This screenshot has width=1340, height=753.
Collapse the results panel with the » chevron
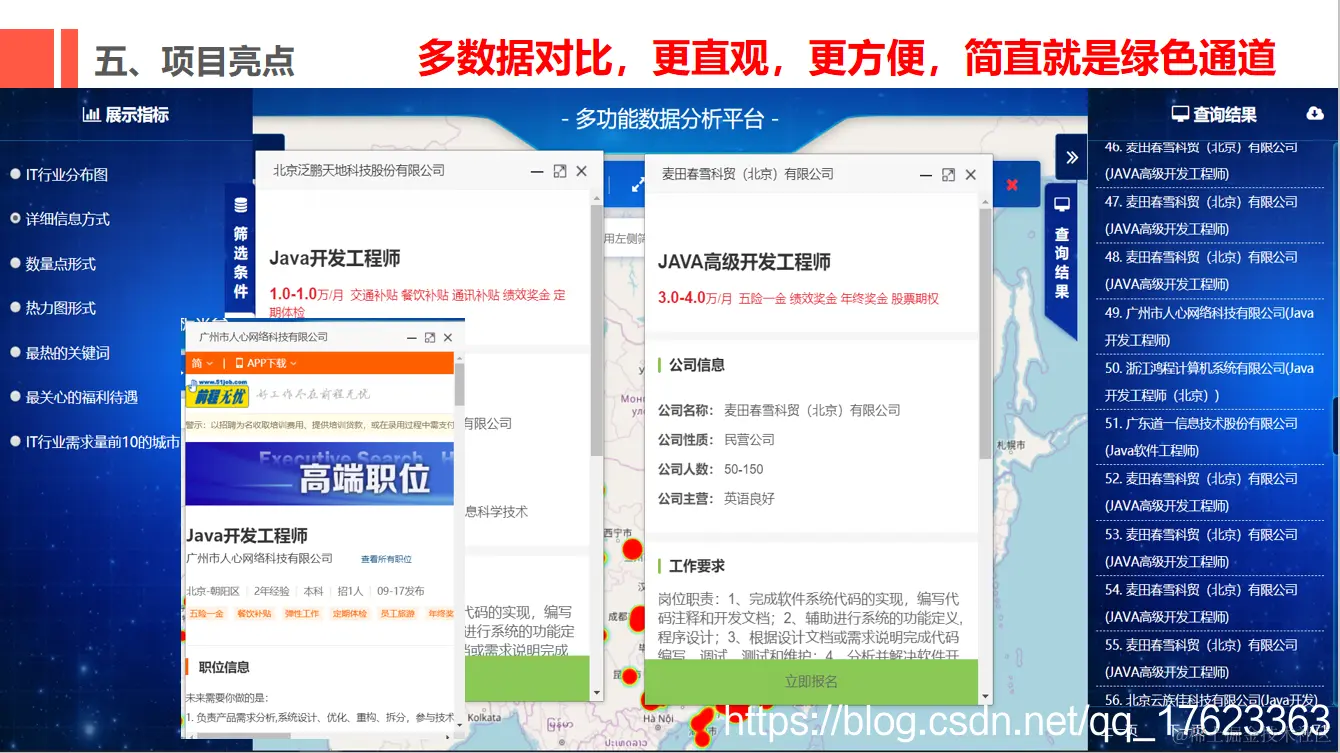[1071, 157]
